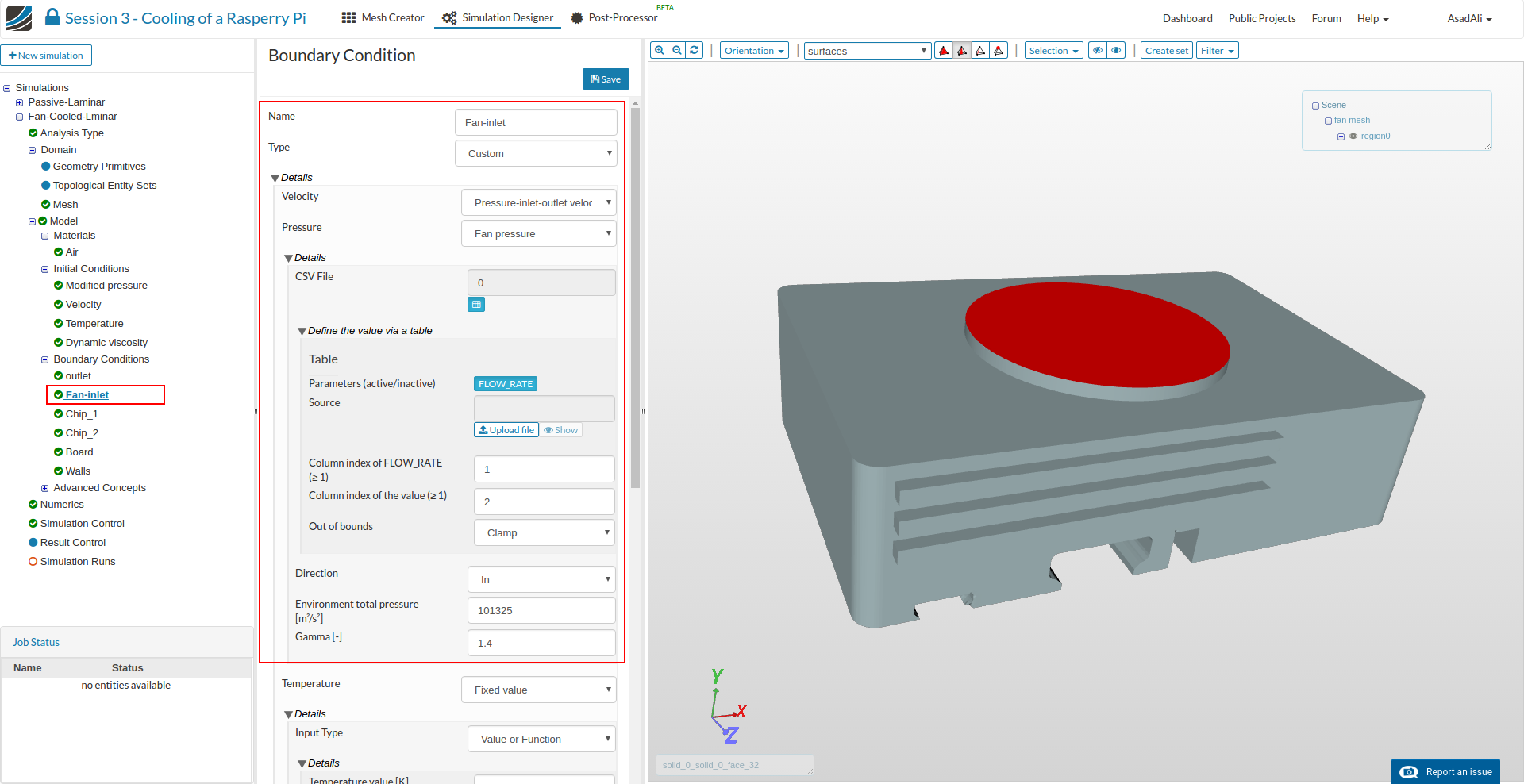
Task: Click the zoom in magnifier icon
Action: tap(659, 50)
